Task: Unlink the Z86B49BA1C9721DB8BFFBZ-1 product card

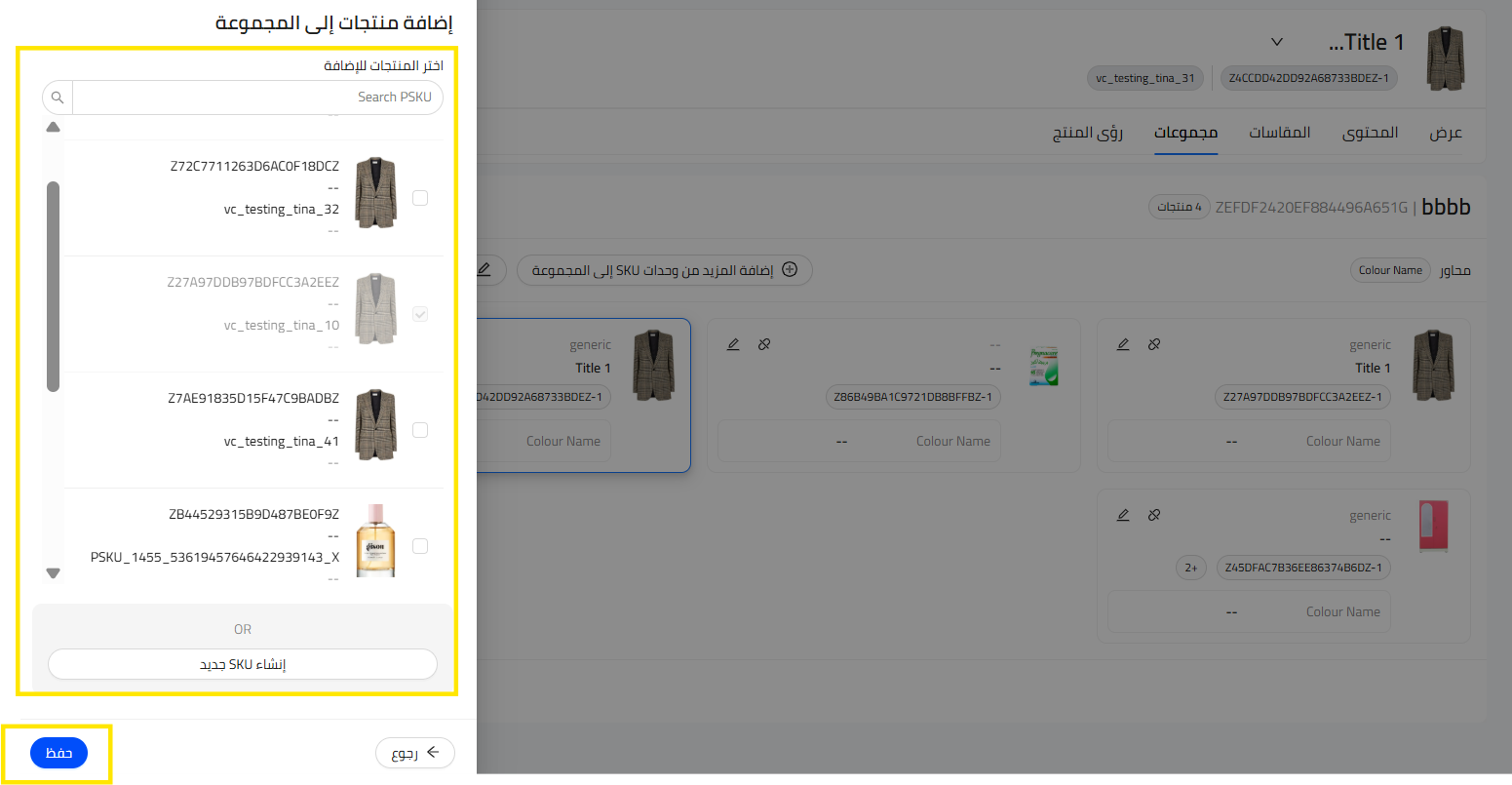Action: pos(764,344)
